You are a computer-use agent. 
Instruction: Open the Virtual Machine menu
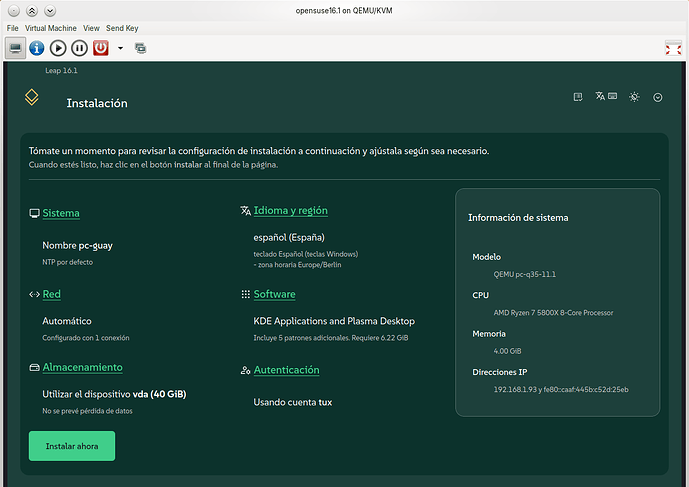51,28
